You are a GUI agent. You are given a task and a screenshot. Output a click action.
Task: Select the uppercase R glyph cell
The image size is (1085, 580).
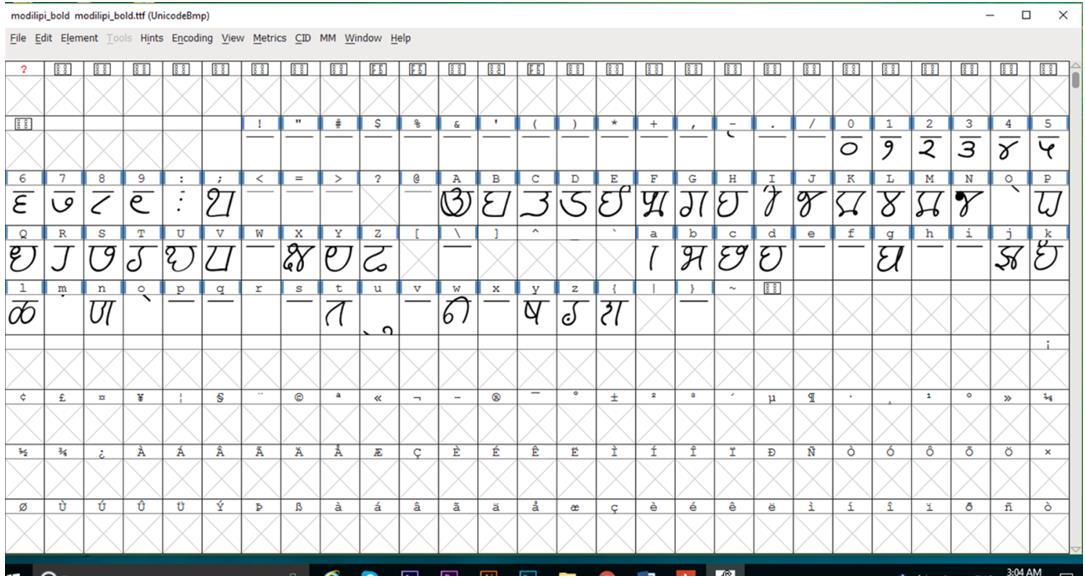point(64,259)
